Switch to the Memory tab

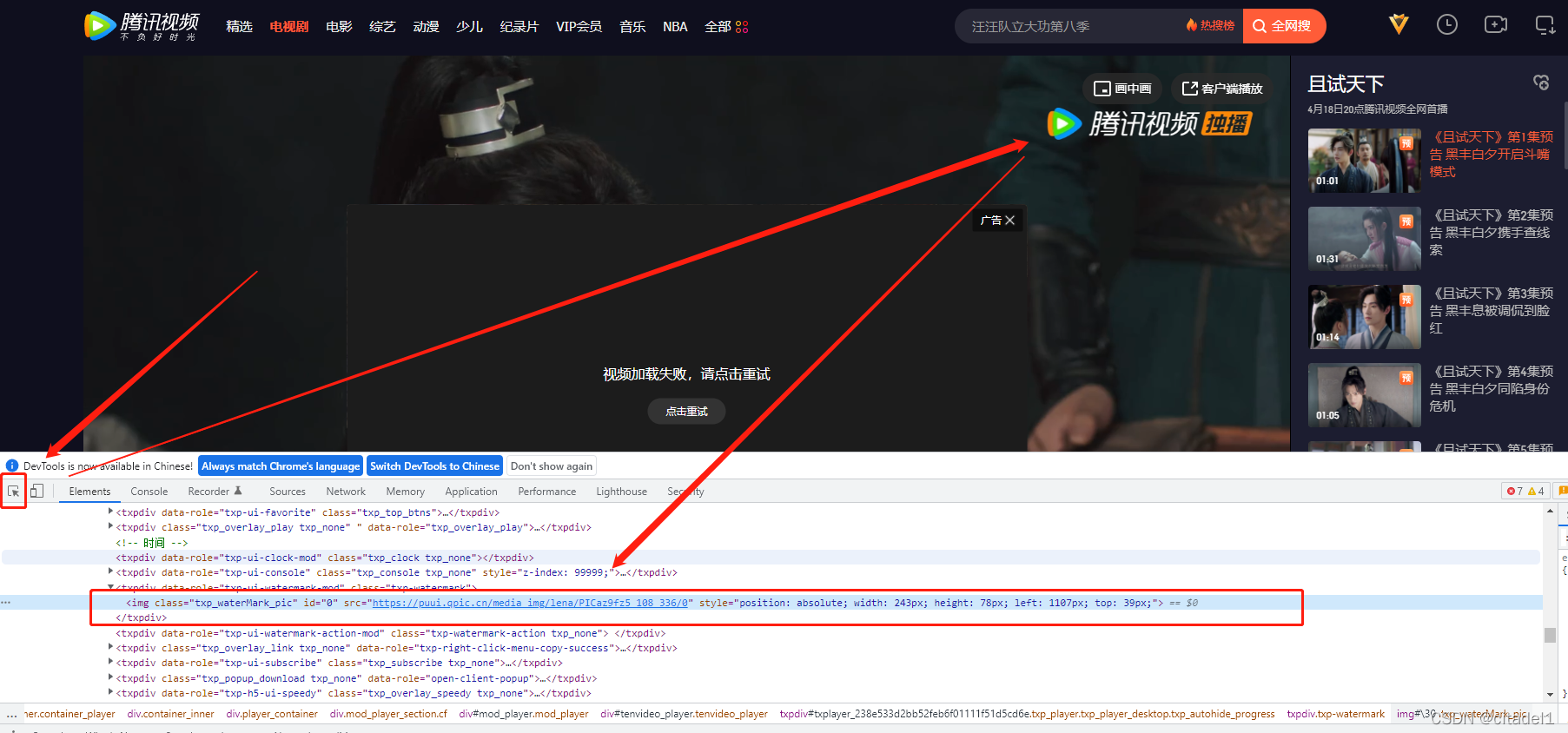click(x=406, y=492)
